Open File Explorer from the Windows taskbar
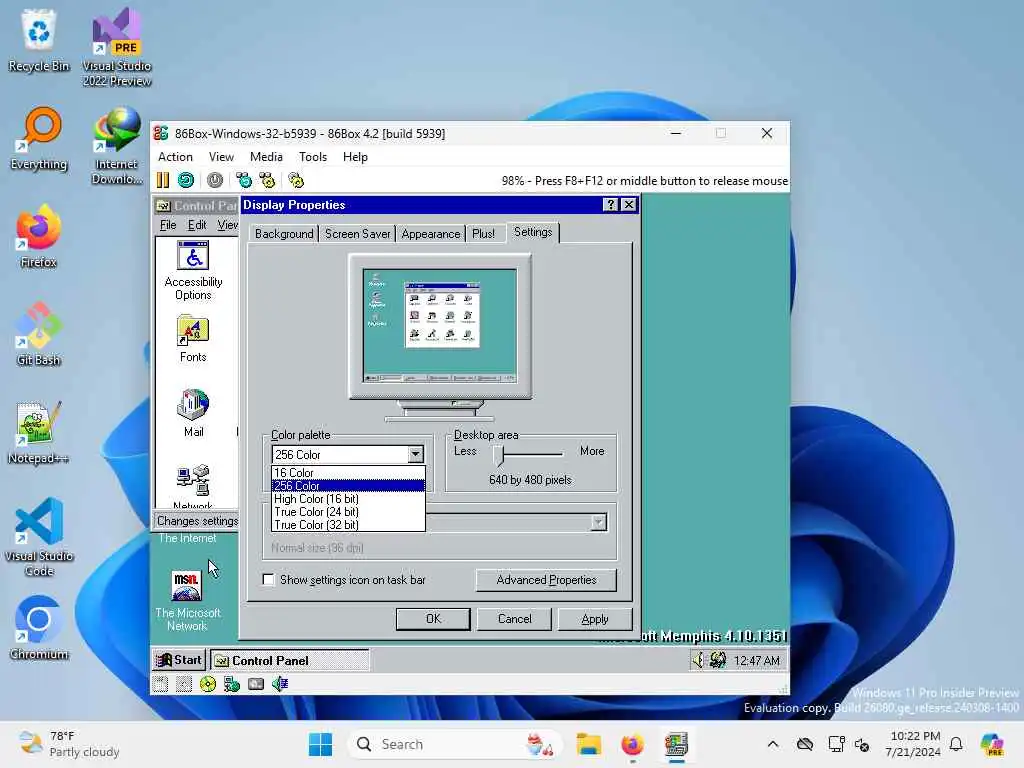1024x768 pixels. (588, 744)
